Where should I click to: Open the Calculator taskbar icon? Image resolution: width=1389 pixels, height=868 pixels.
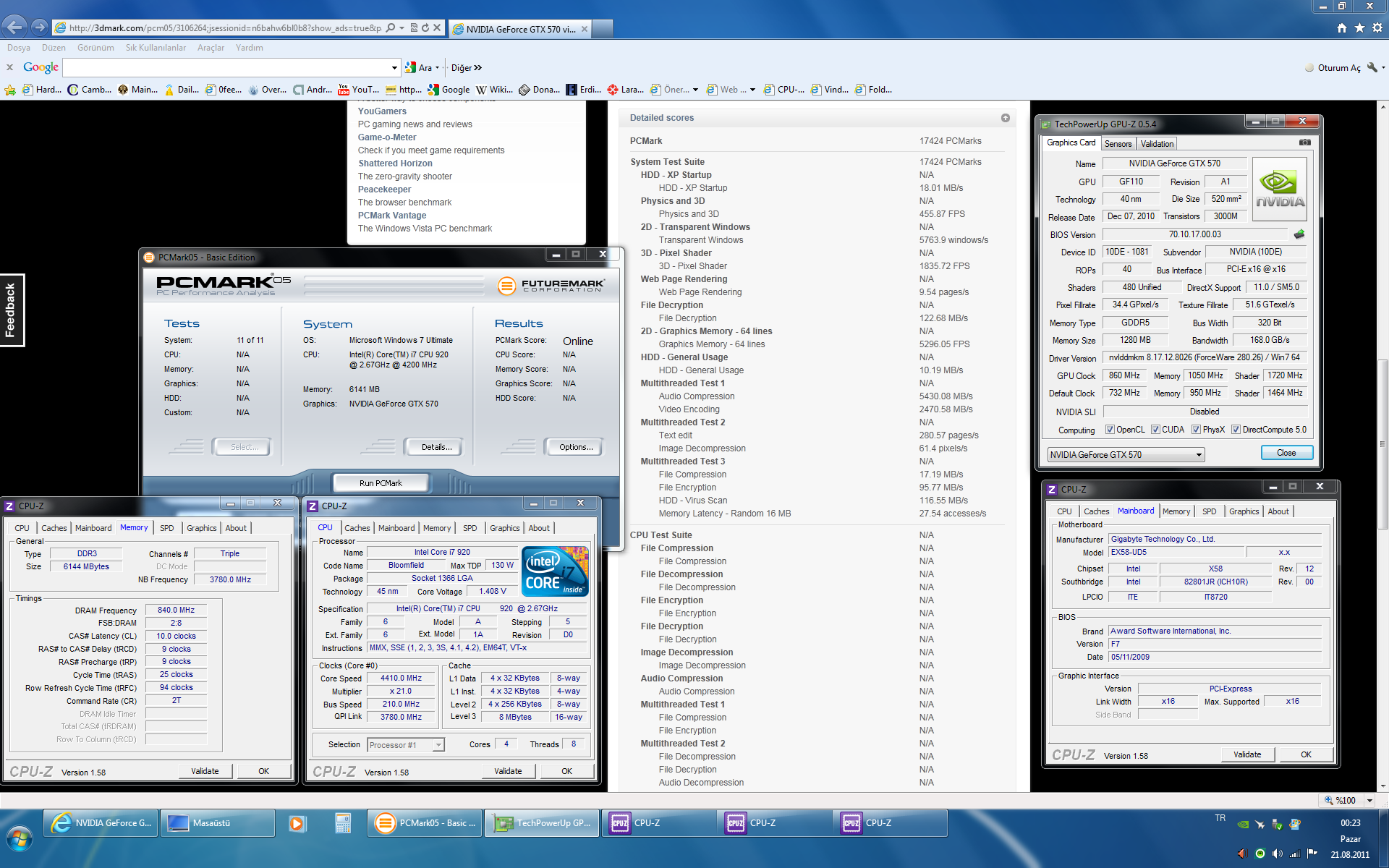tap(343, 823)
